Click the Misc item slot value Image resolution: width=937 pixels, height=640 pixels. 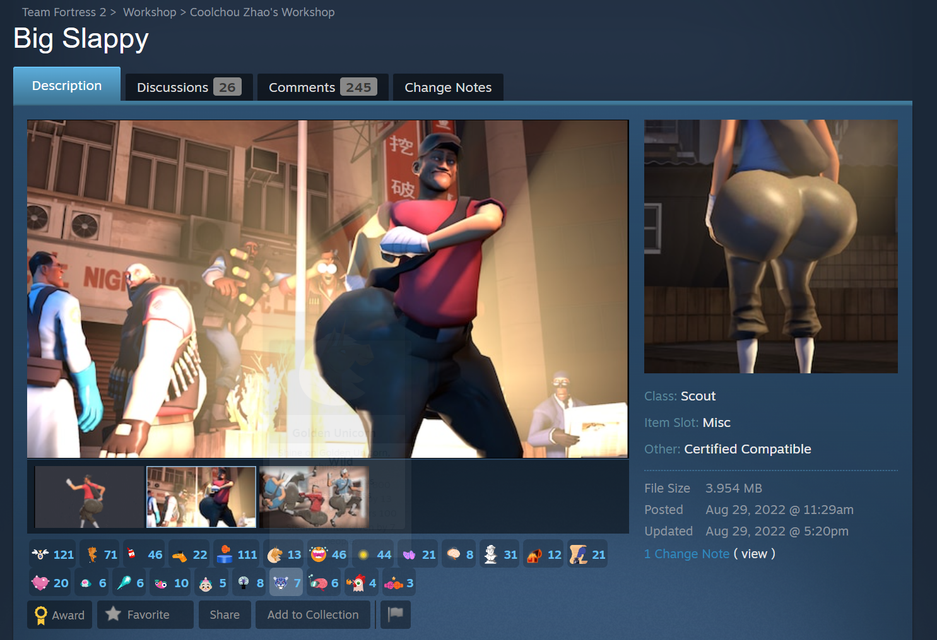(x=716, y=422)
